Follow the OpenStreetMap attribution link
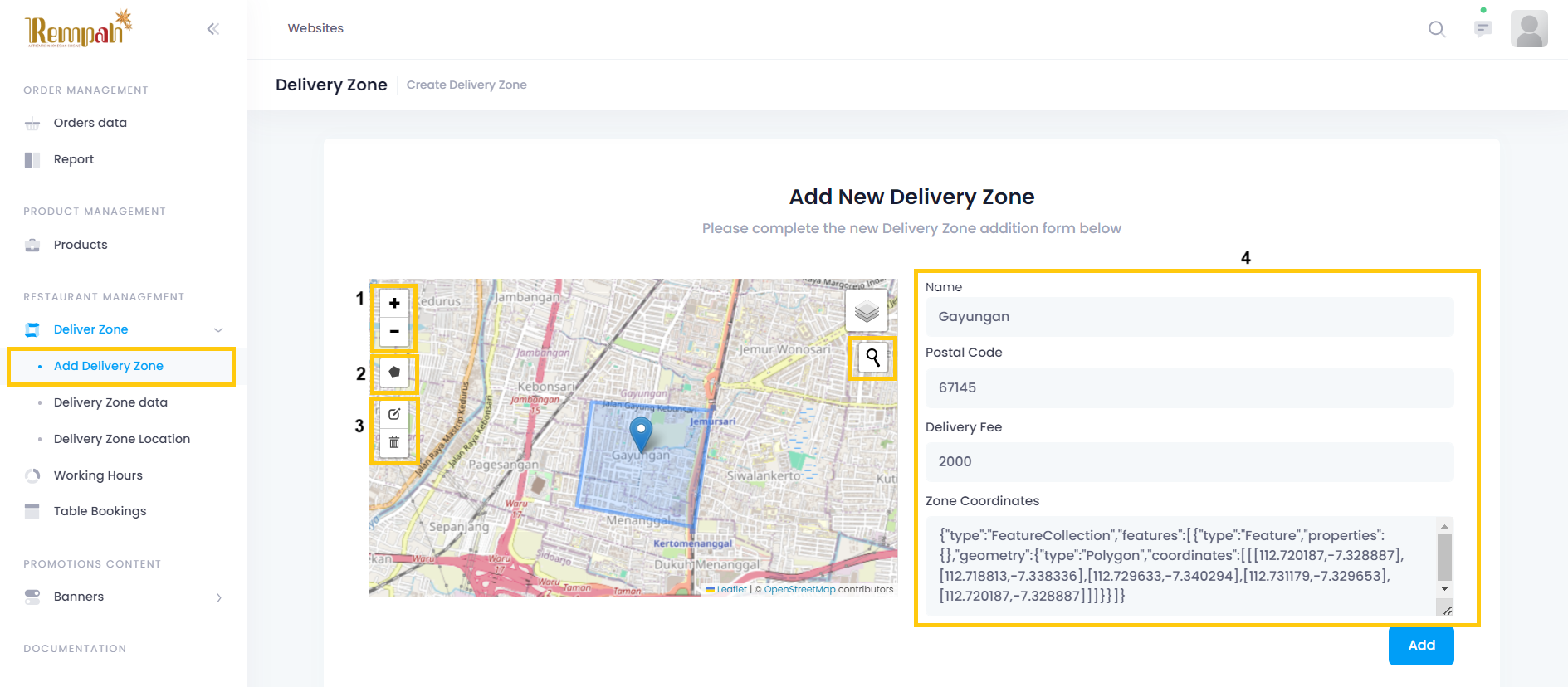1568x687 pixels. (799, 590)
